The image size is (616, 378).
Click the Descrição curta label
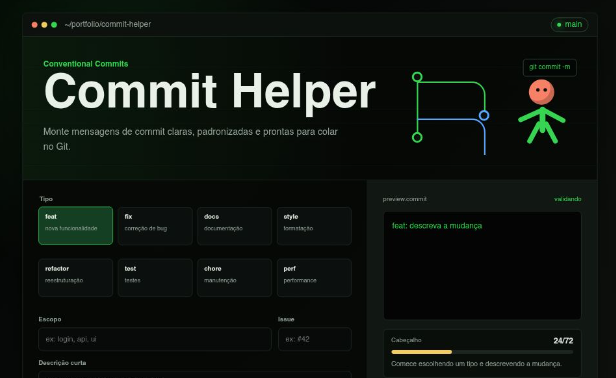[62, 363]
